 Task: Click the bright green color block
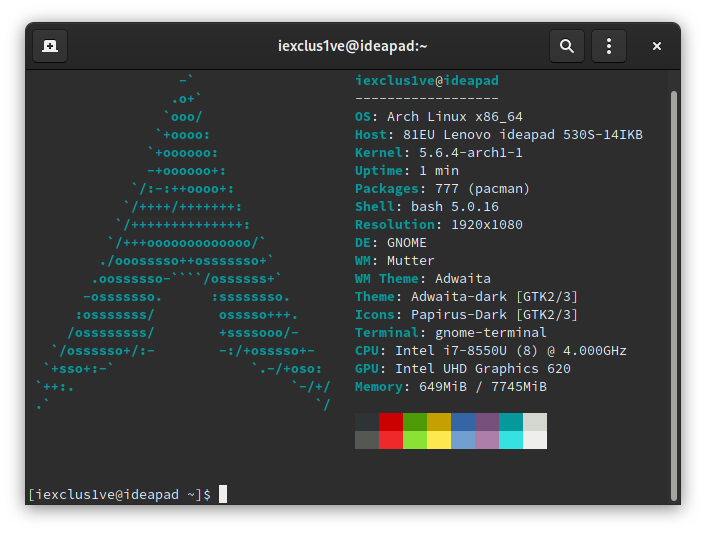[415, 440]
